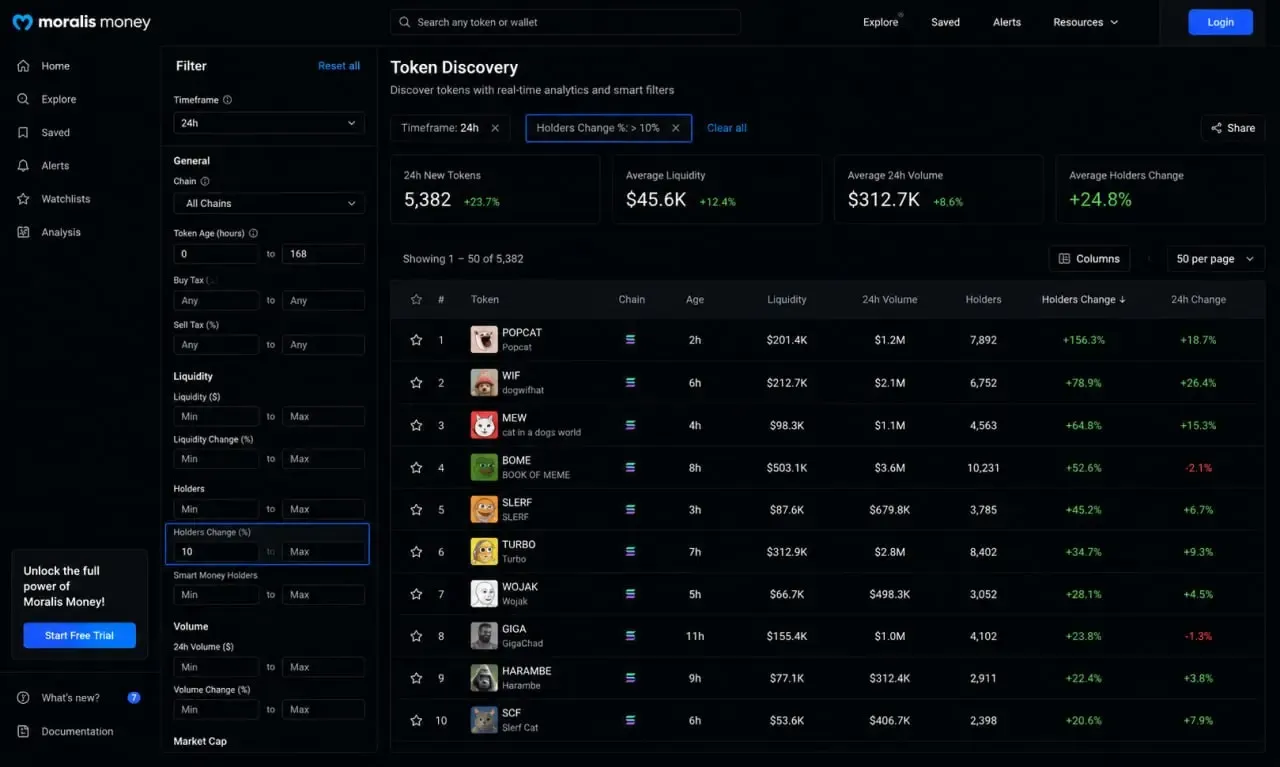Image resolution: width=1280 pixels, height=767 pixels.
Task: Click the Documentation icon in sidebar
Action: tap(23, 731)
